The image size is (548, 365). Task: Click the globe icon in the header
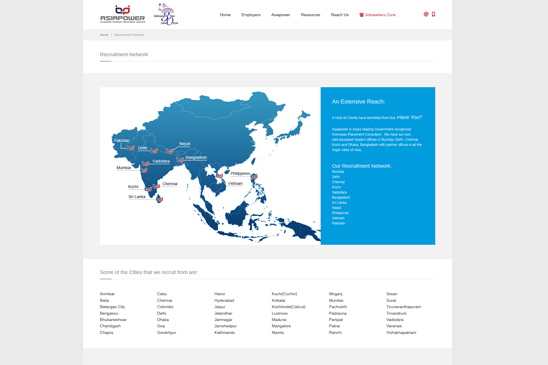[426, 14]
